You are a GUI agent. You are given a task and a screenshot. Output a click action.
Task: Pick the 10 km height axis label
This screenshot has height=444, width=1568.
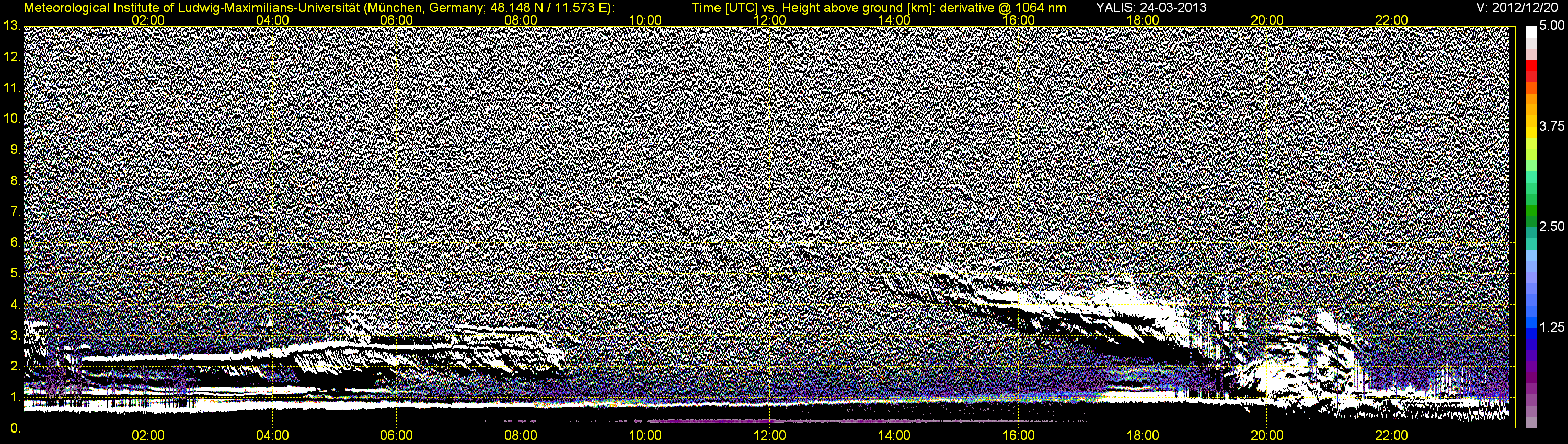[11, 119]
